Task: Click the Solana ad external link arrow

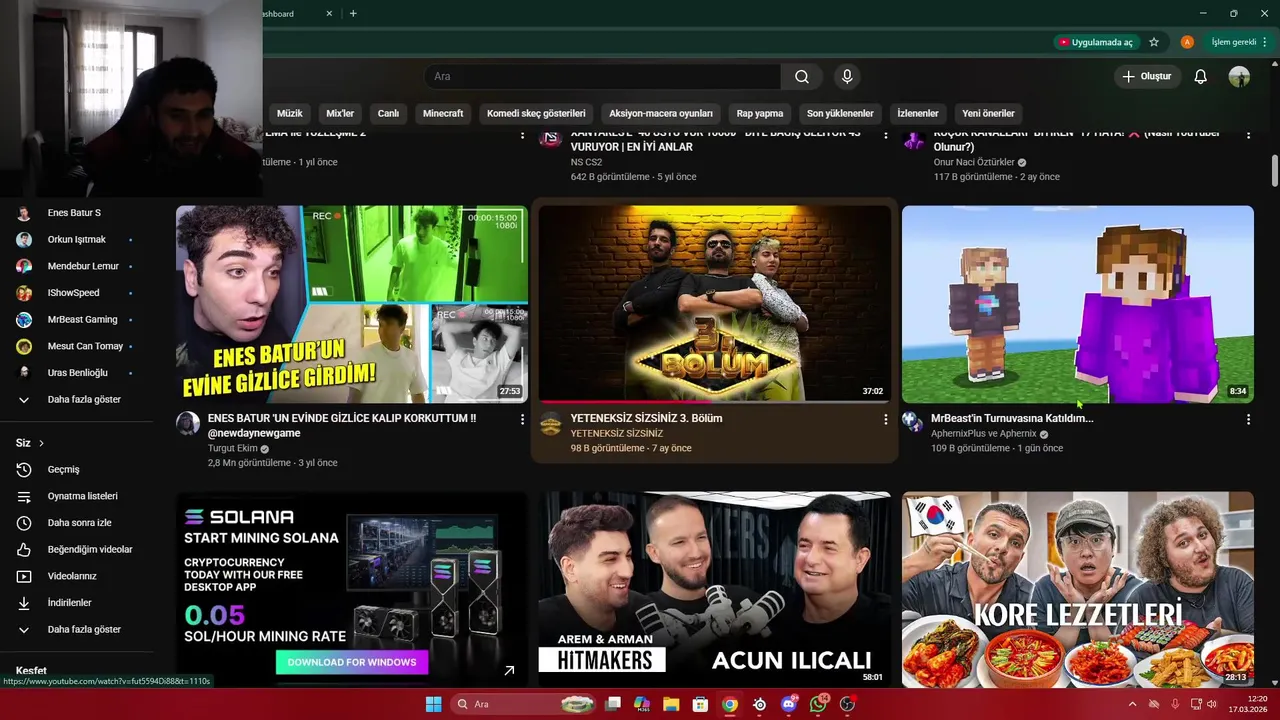Action: (509, 671)
